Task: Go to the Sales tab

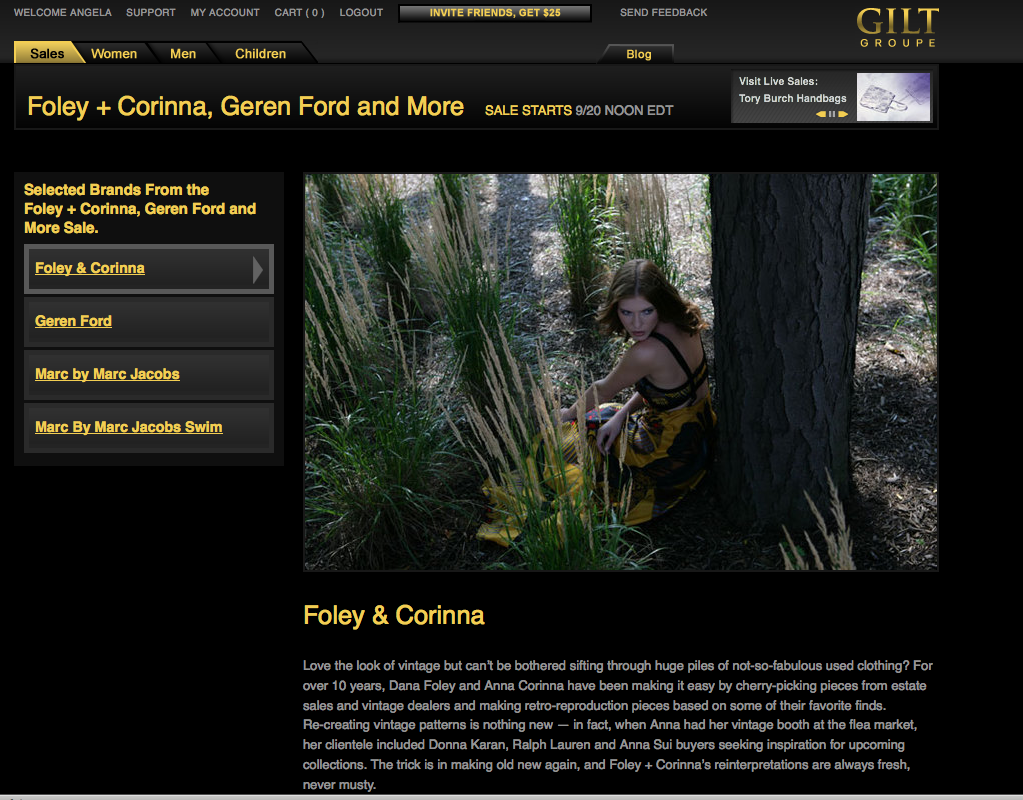Action: [47, 53]
